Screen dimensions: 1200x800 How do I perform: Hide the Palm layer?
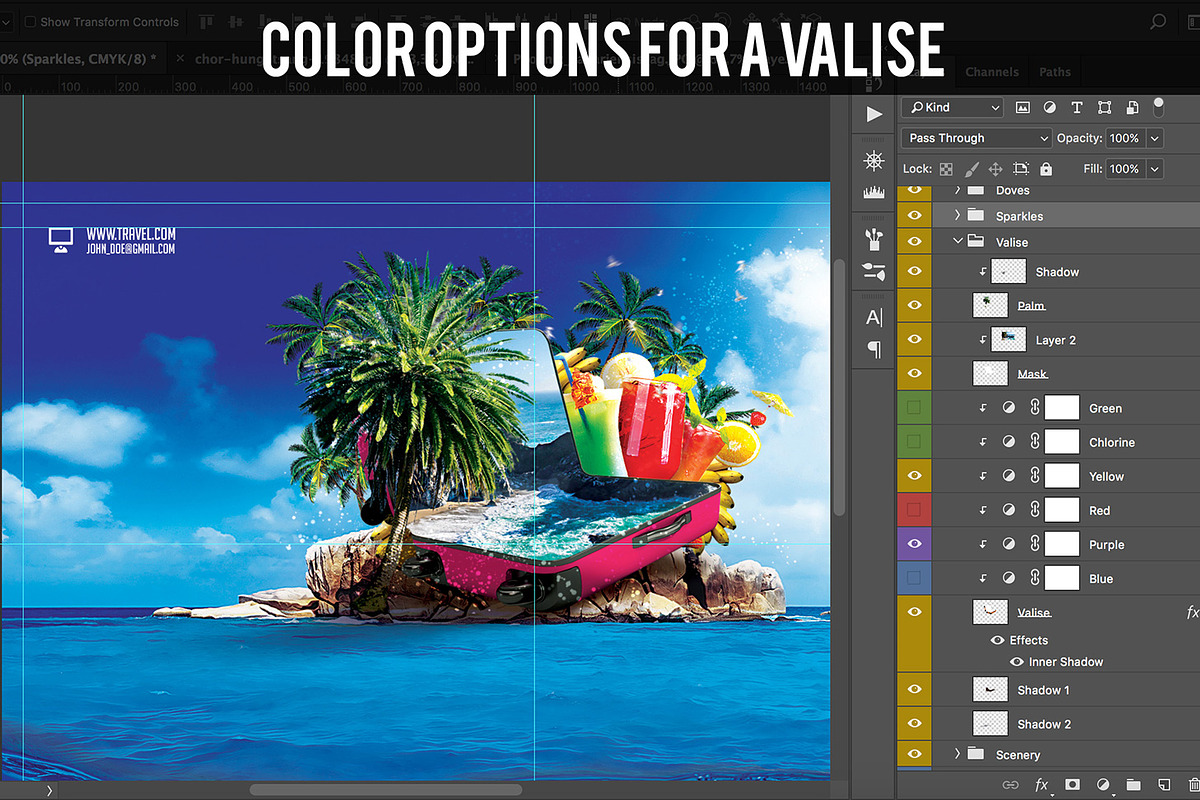coord(914,305)
